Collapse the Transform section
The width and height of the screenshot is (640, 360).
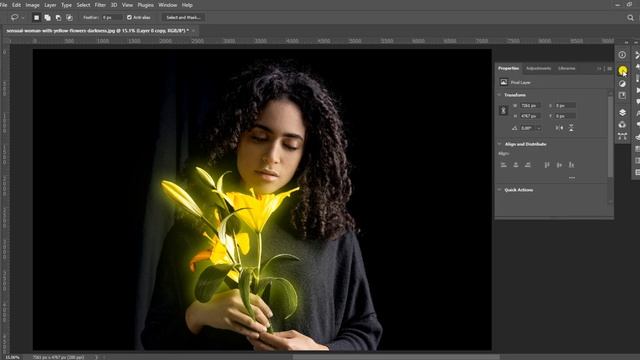[x=499, y=95]
